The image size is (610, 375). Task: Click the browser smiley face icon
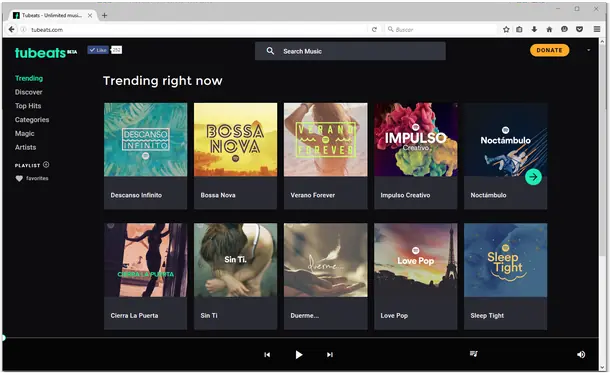pyautogui.click(x=564, y=30)
